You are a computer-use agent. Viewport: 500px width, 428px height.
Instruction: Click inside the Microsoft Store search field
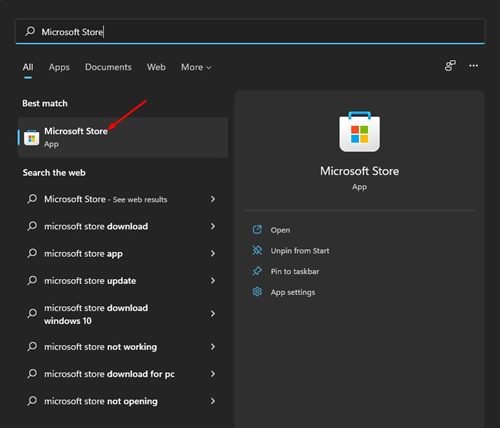tap(250, 32)
